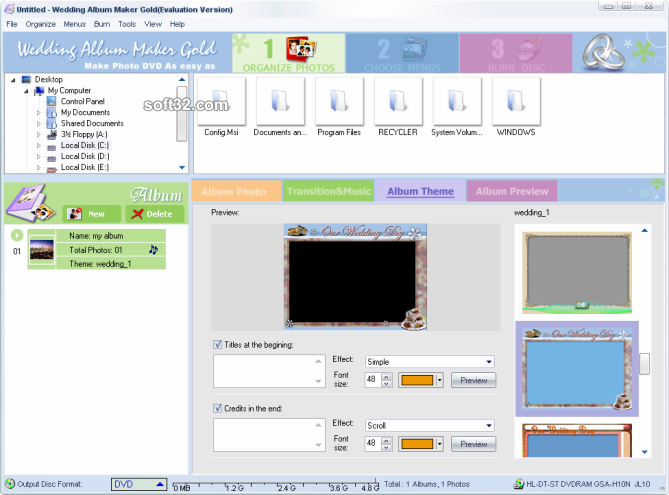Open the WINDOWS folder icon

tap(516, 101)
